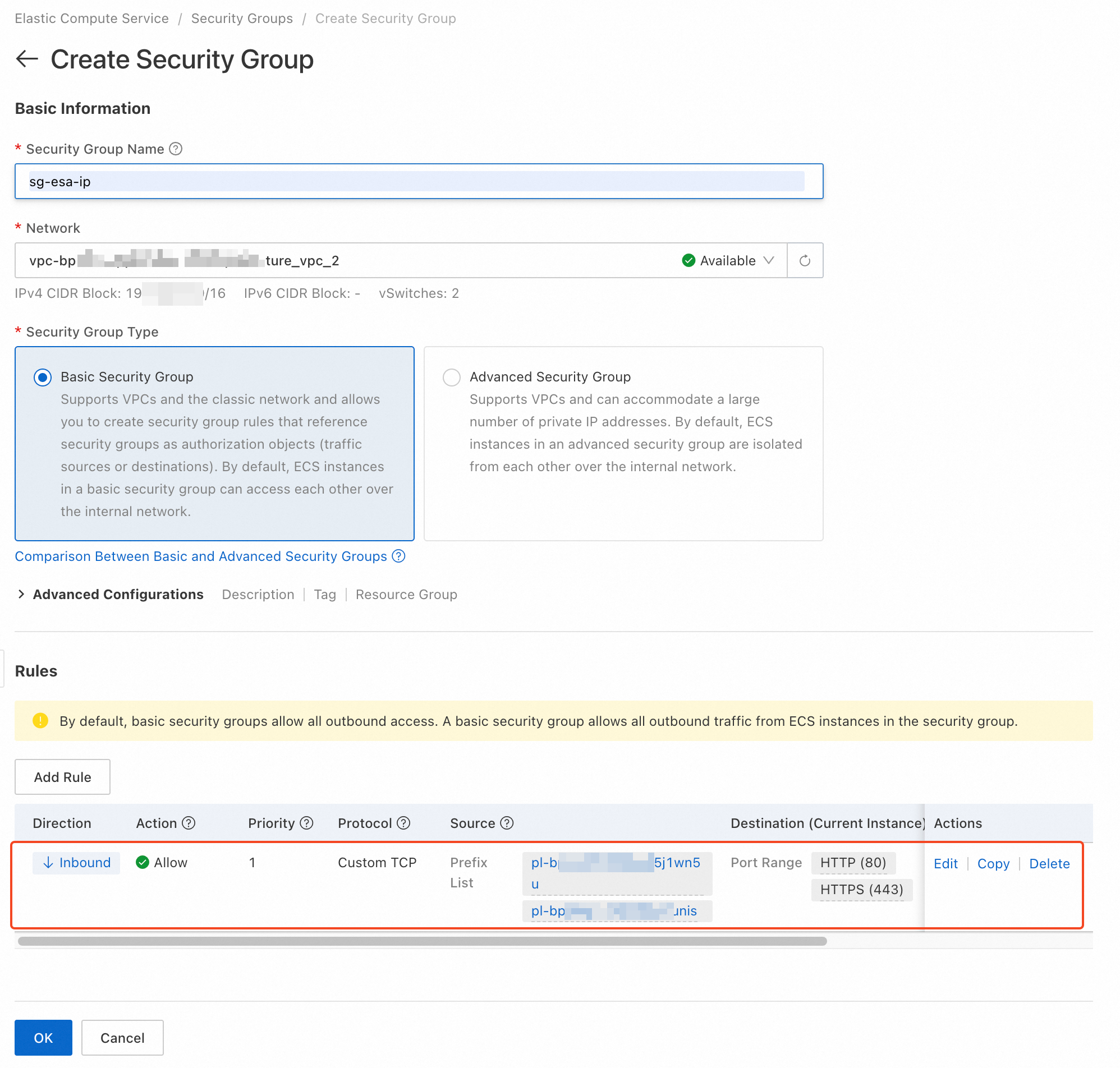The image size is (1120, 1068).
Task: Open the Comparison link question mark icon
Action: pos(399,556)
